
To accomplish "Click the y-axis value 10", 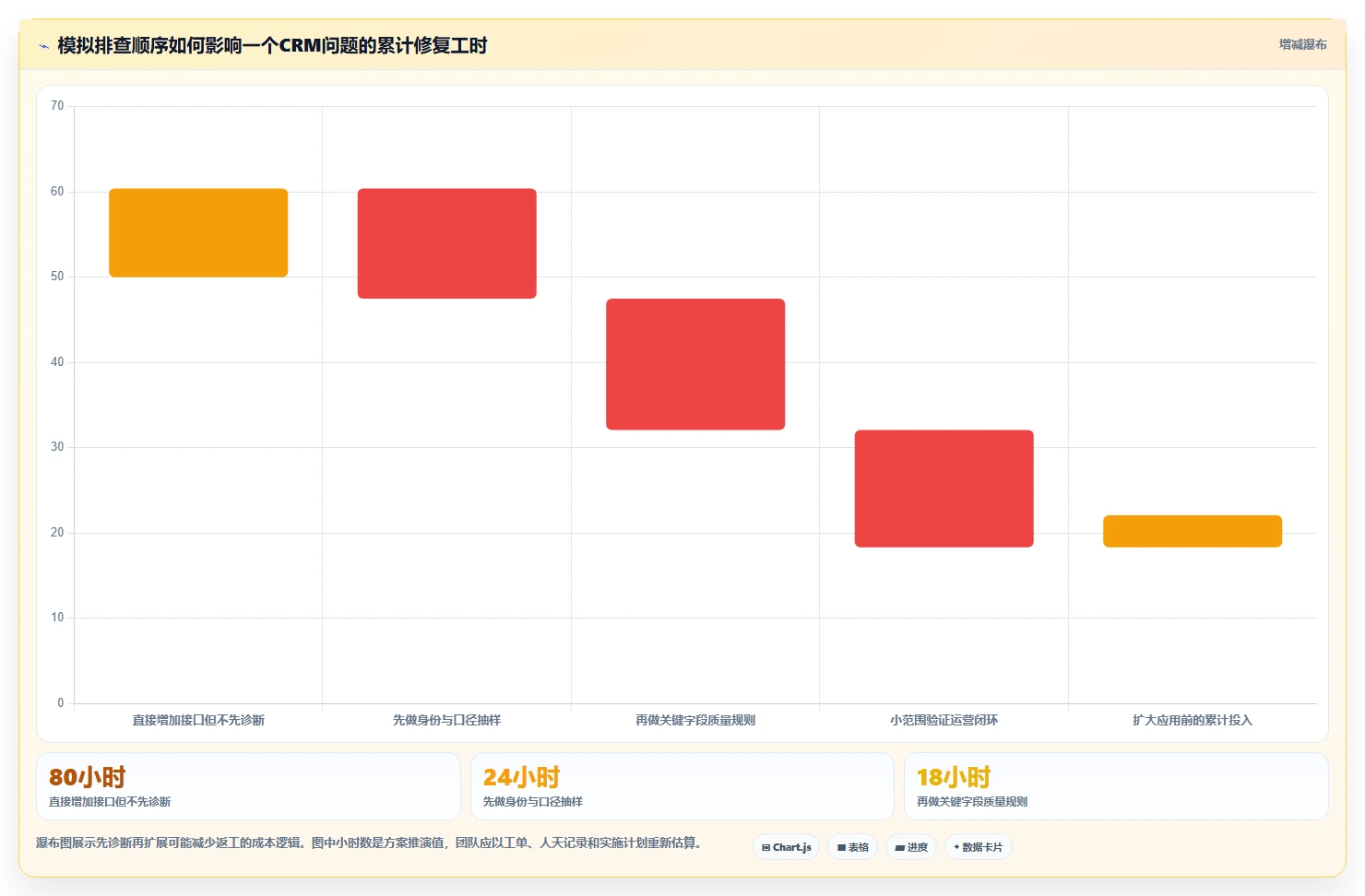I will [x=57, y=618].
